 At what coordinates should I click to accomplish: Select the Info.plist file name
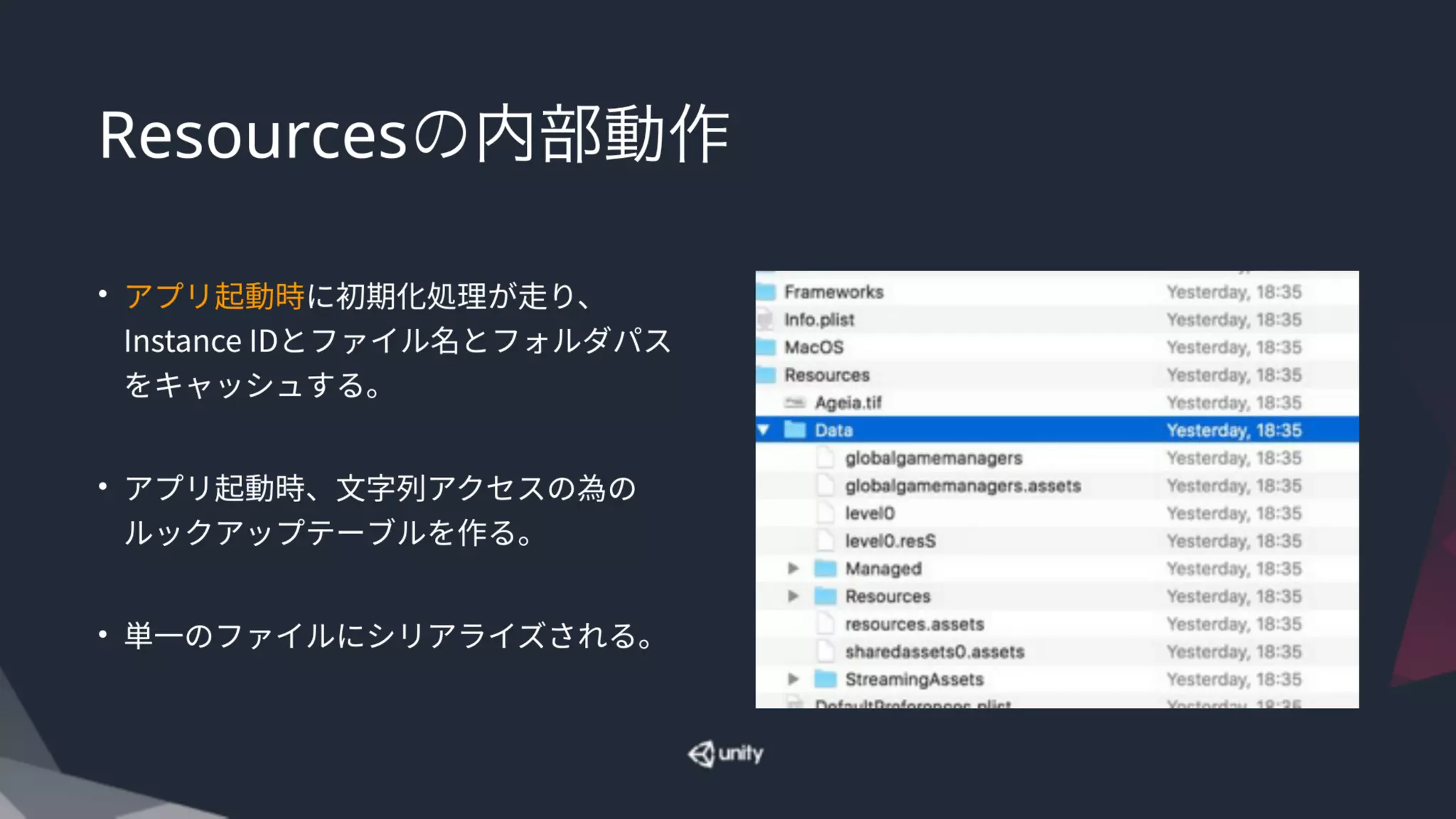pyautogui.click(x=819, y=320)
